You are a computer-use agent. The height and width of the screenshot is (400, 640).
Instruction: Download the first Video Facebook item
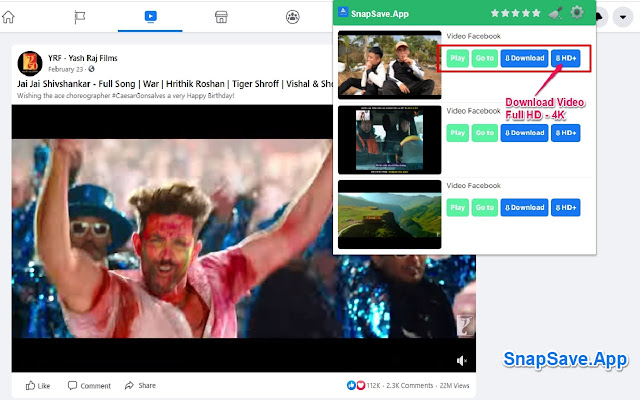coord(524,58)
